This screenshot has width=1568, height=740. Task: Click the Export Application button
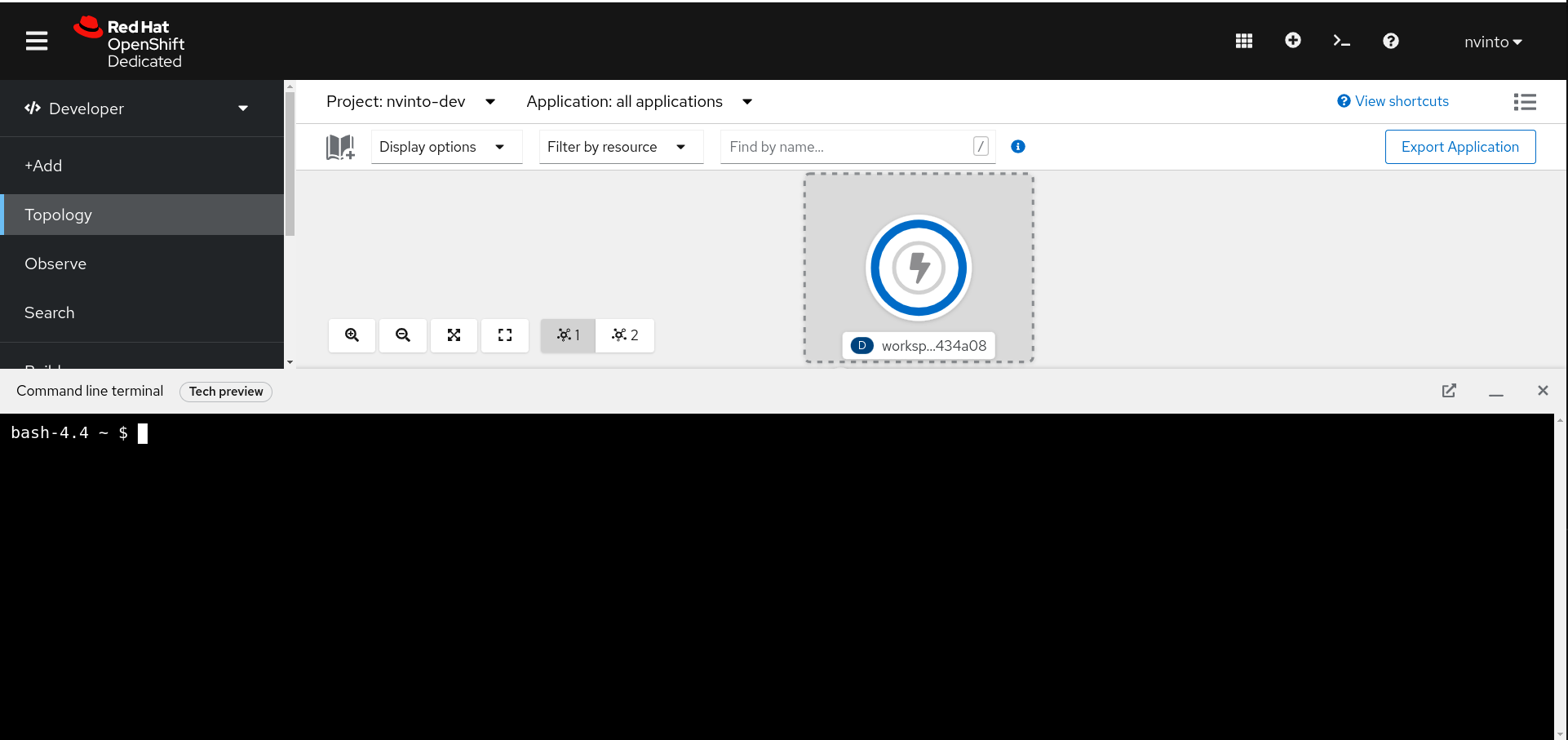(x=1459, y=147)
